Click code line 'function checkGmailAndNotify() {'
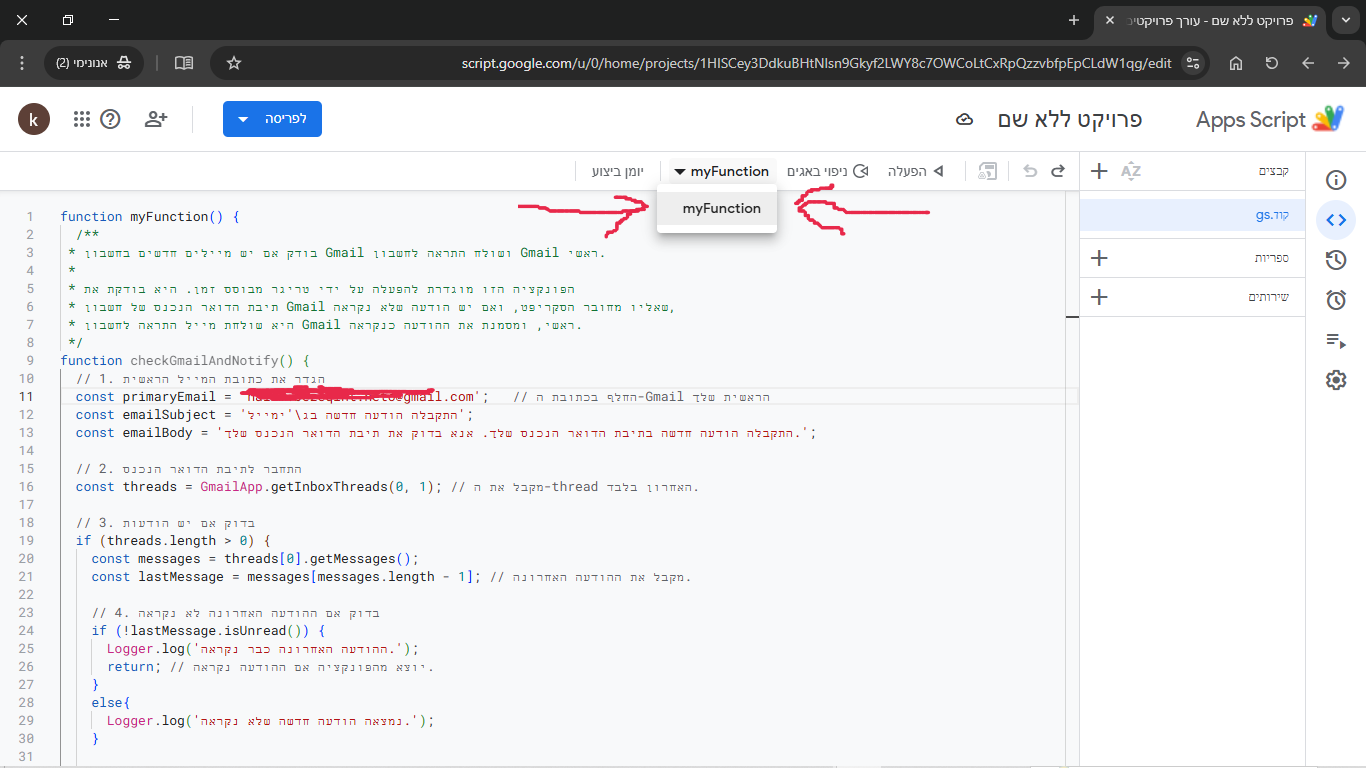Viewport: 1366px width, 768px height. point(185,360)
